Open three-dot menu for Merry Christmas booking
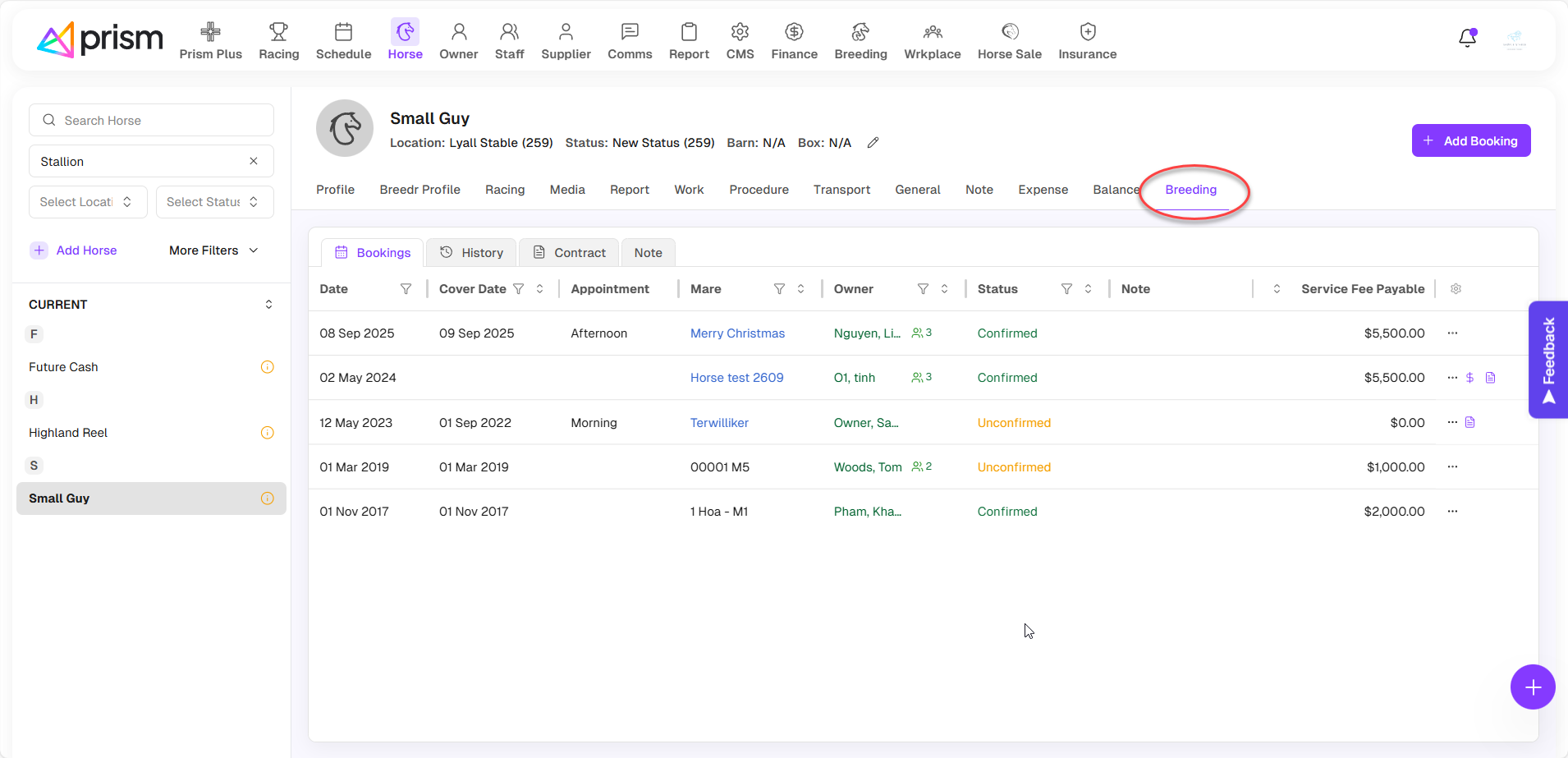Viewport: 1568px width, 758px height. (x=1452, y=333)
